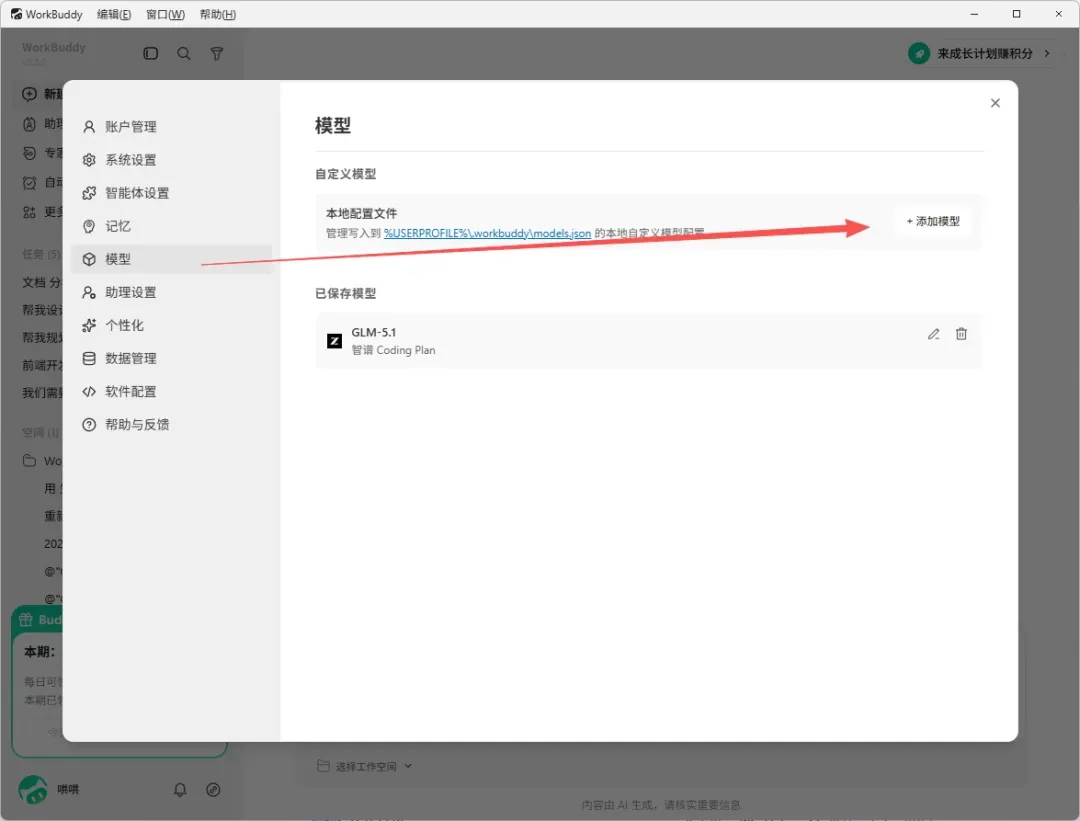Open 账户管理 settings section
Viewport: 1080px width, 821px height.
(x=171, y=127)
